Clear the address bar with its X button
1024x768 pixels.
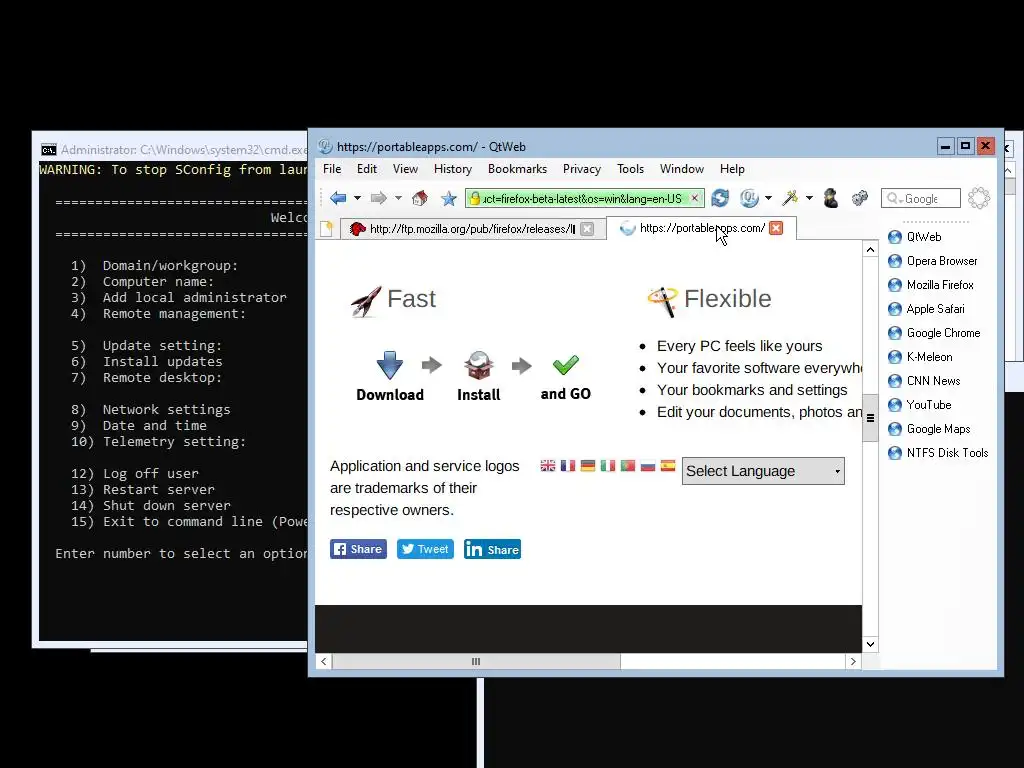(x=695, y=198)
